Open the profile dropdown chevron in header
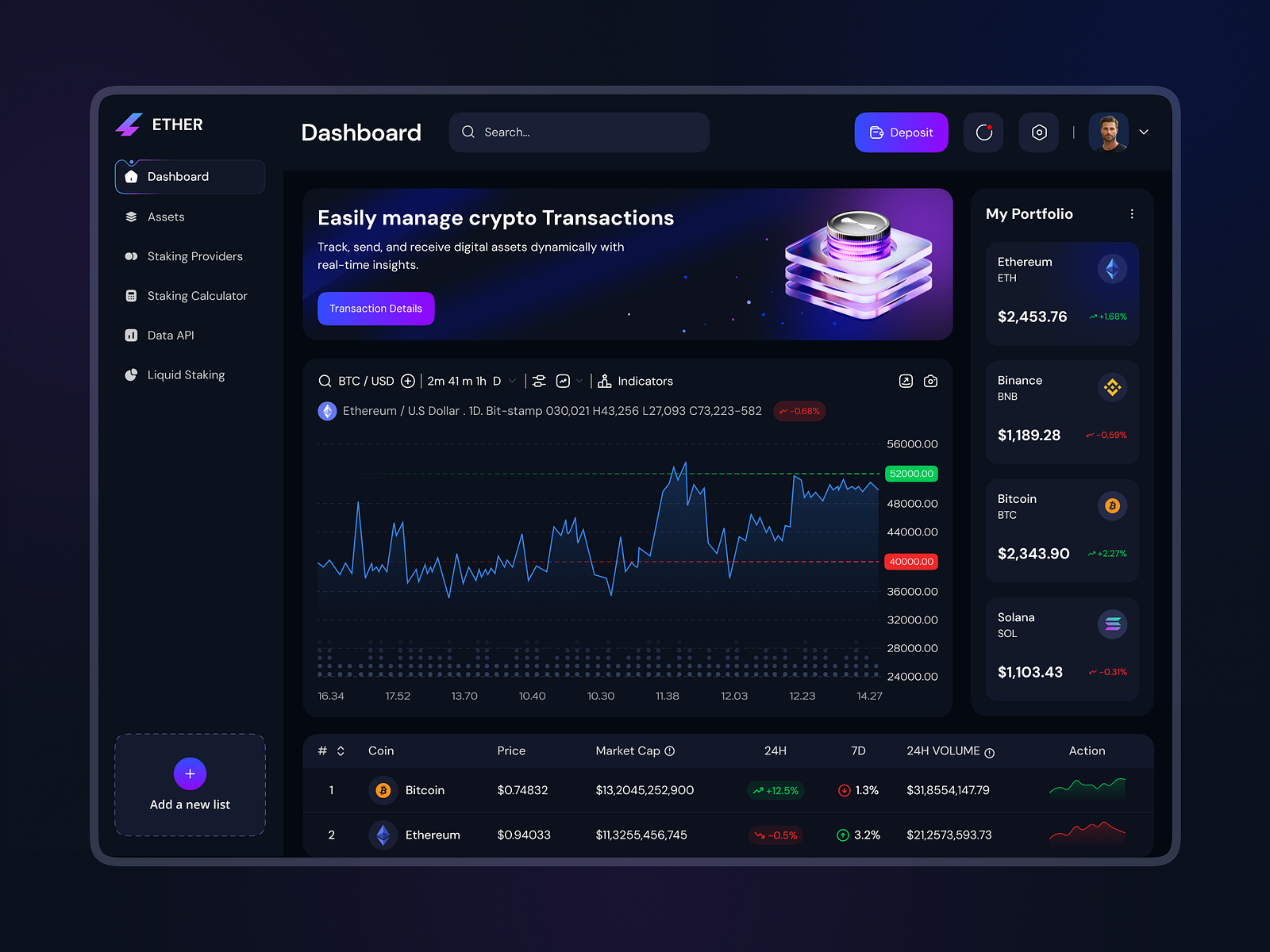This screenshot has width=1270, height=952. pos(1144,132)
